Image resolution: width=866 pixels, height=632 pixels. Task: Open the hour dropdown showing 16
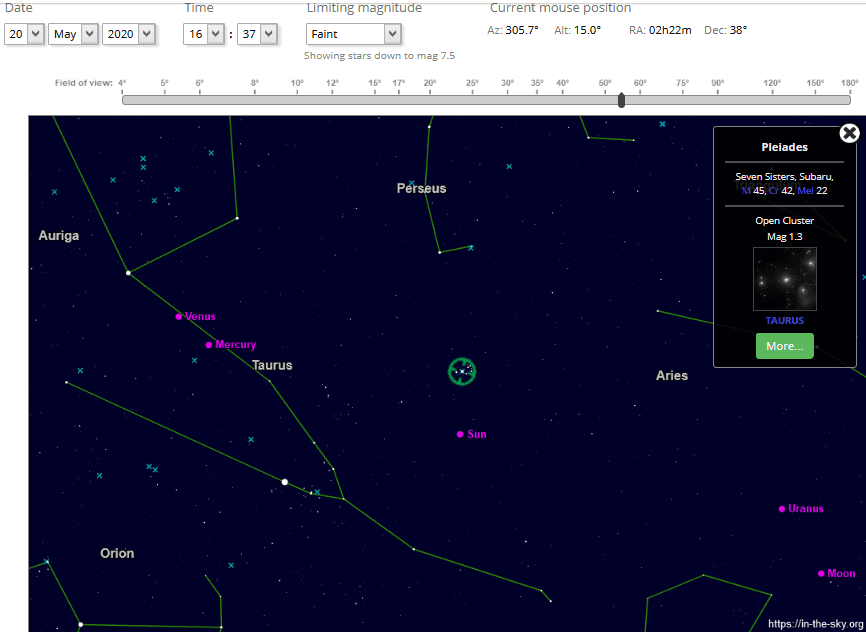[x=203, y=34]
